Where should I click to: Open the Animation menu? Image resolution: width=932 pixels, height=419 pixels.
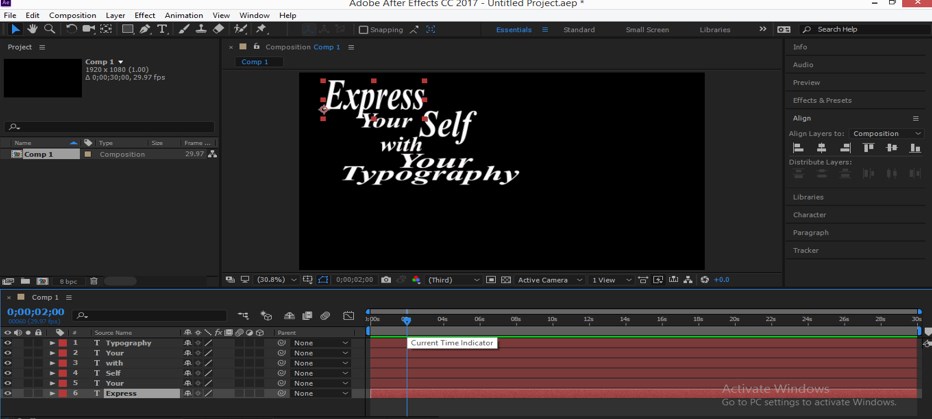click(184, 15)
